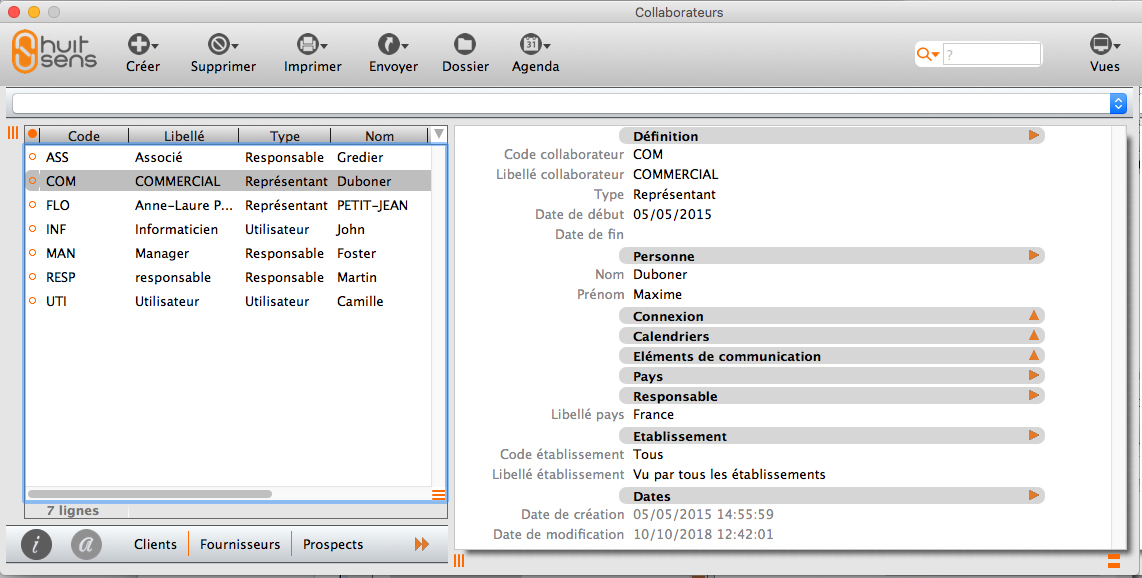Open the Imprimer printer menu
The width and height of the screenshot is (1142, 578).
point(313,45)
